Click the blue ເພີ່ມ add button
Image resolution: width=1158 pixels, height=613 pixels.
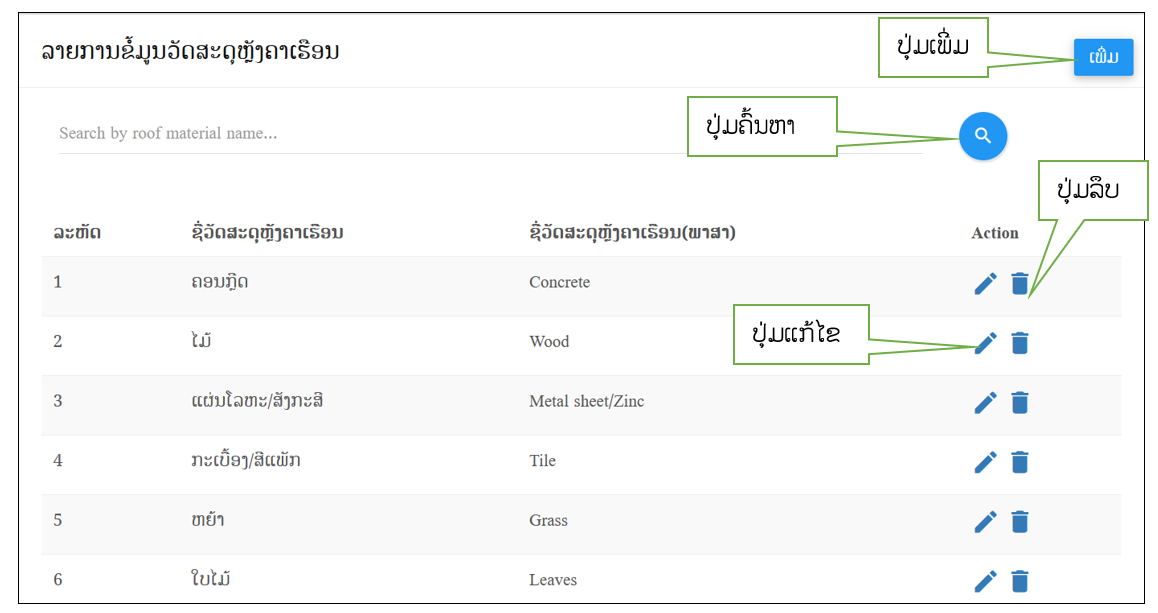[1103, 57]
